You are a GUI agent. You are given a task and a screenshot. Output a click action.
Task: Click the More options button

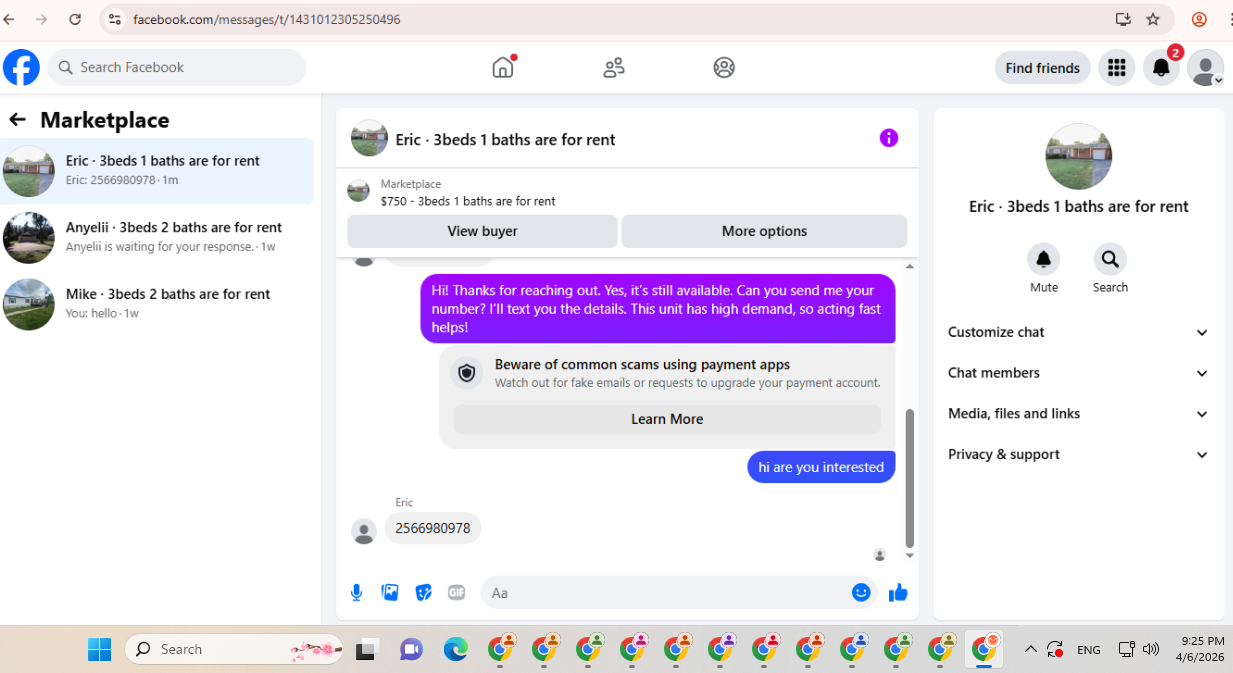click(x=764, y=231)
